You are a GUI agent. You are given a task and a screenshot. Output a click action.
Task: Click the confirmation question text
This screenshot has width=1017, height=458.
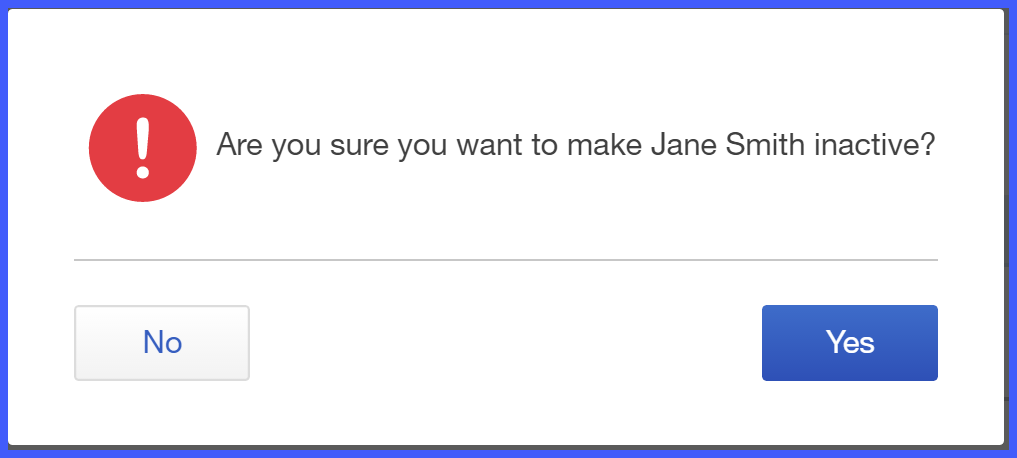575,145
